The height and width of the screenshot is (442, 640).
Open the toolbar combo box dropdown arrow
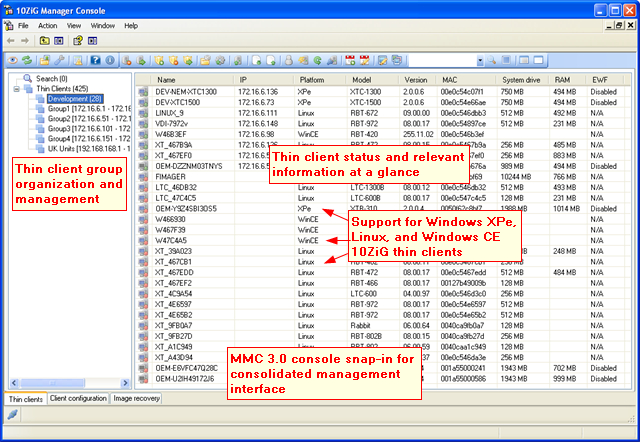coord(480,61)
